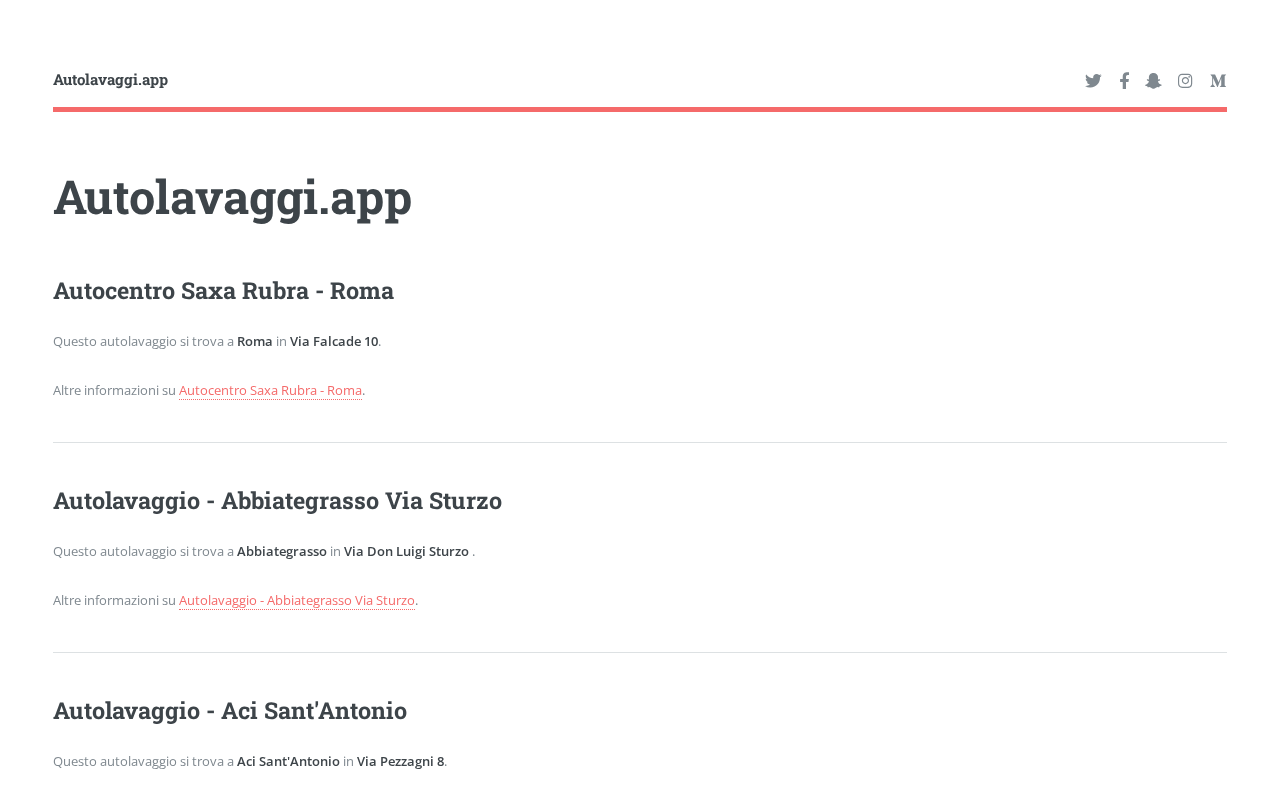Click the 'Autolavaggio - Aci Sant'Antonio' heading
The height and width of the screenshot is (800, 1280).
230,711
